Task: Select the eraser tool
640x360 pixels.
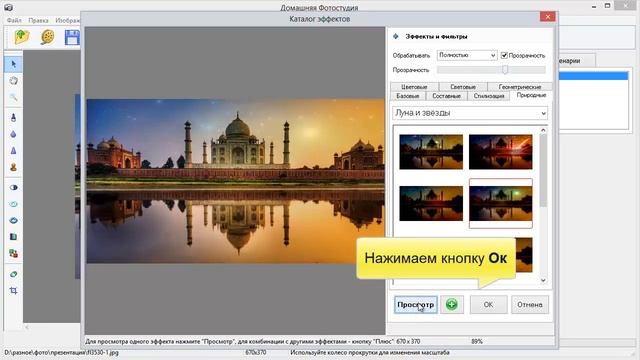Action: 13,274
